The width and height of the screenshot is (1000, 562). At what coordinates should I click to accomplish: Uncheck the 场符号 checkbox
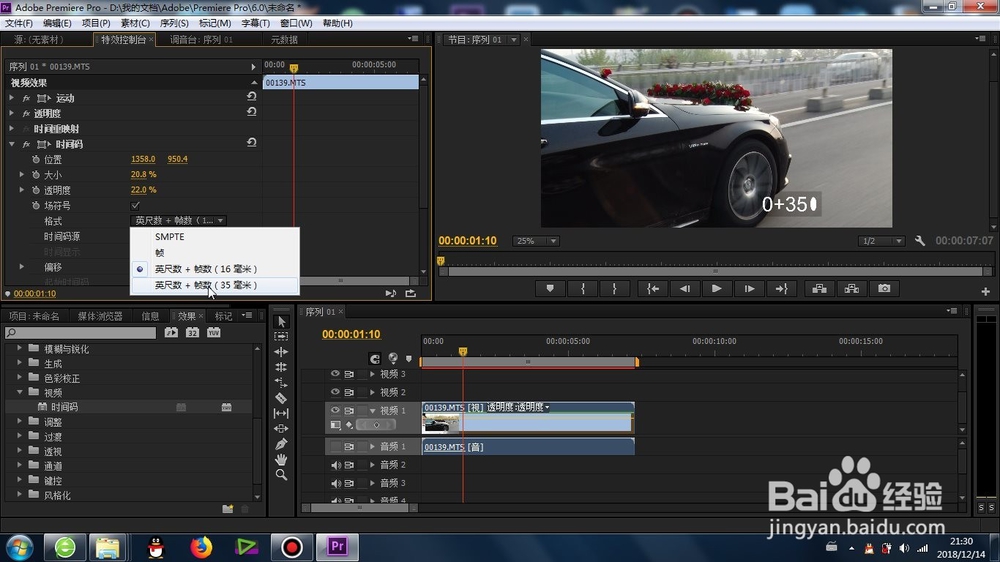[135, 205]
